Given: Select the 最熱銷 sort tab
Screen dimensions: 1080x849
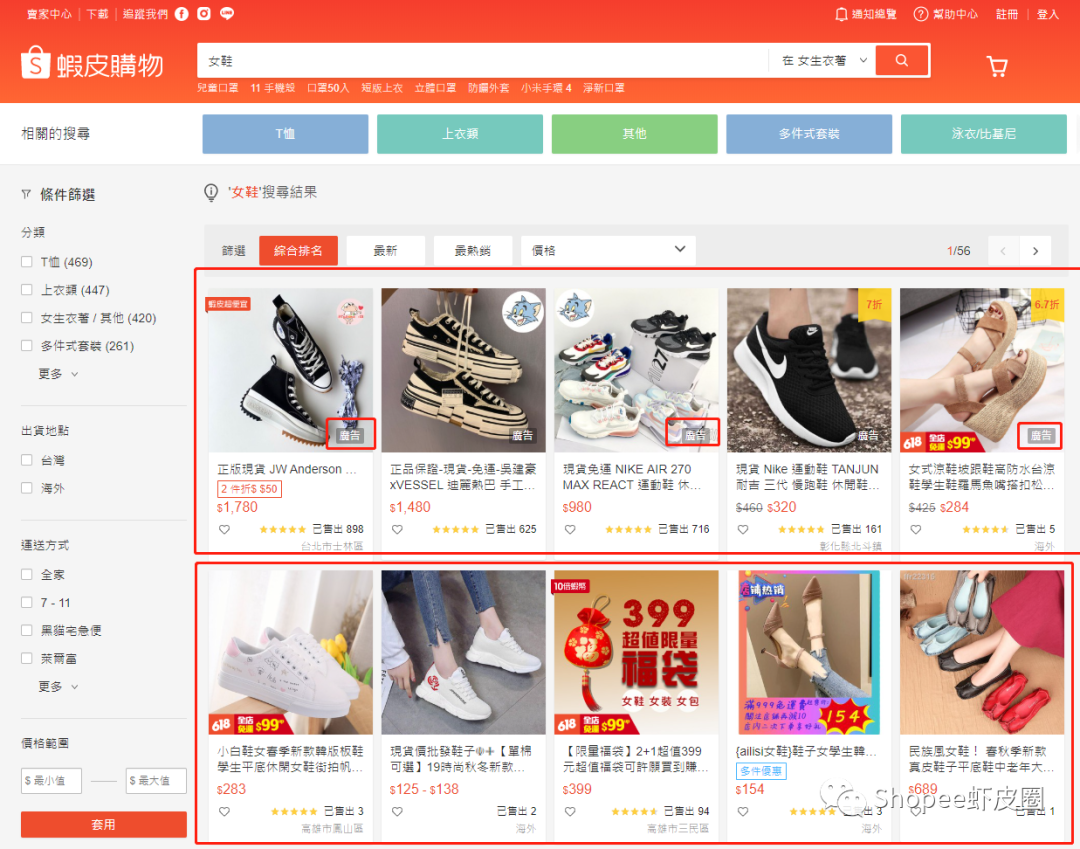Looking at the screenshot, I should click(472, 251).
